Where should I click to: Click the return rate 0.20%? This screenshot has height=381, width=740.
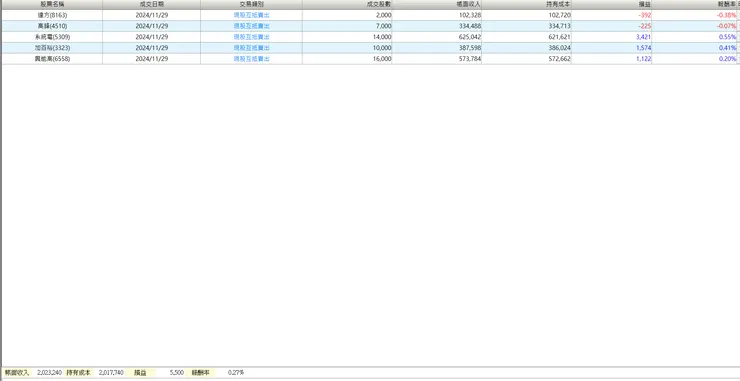(728, 59)
